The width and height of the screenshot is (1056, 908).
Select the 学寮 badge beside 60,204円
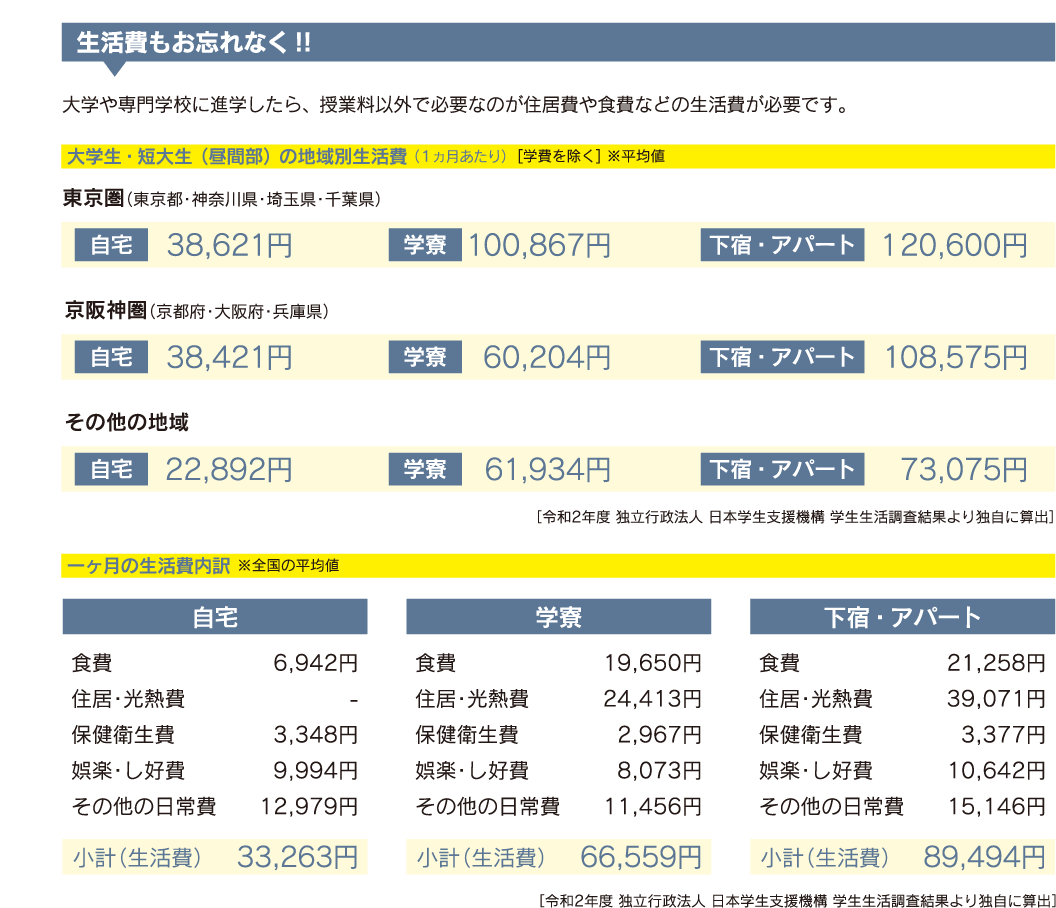[425, 357]
